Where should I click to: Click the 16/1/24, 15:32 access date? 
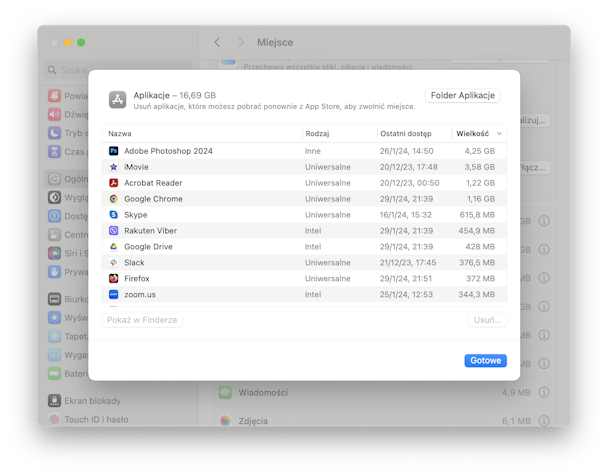406,214
